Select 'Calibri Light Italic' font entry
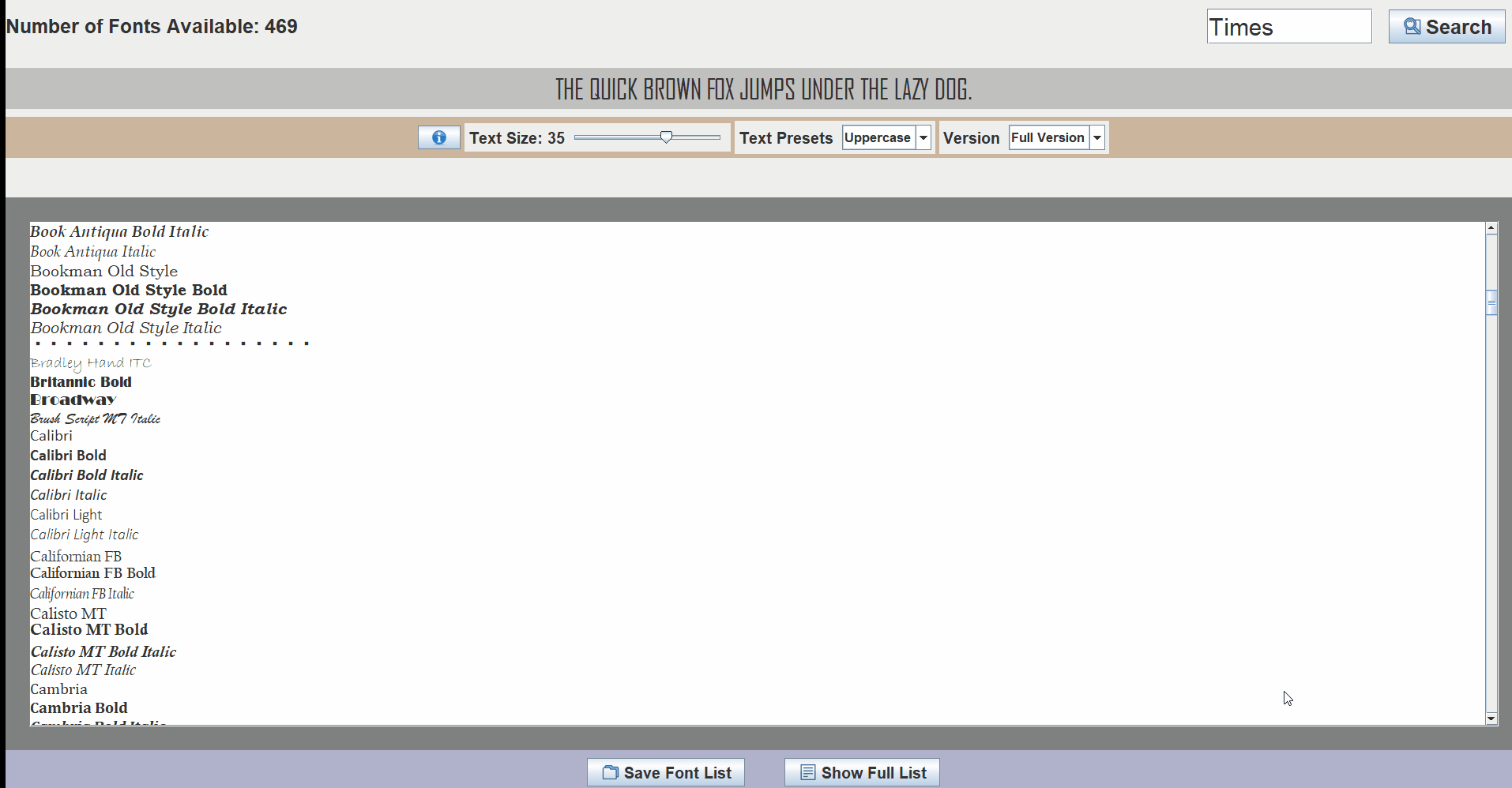 [x=85, y=535]
